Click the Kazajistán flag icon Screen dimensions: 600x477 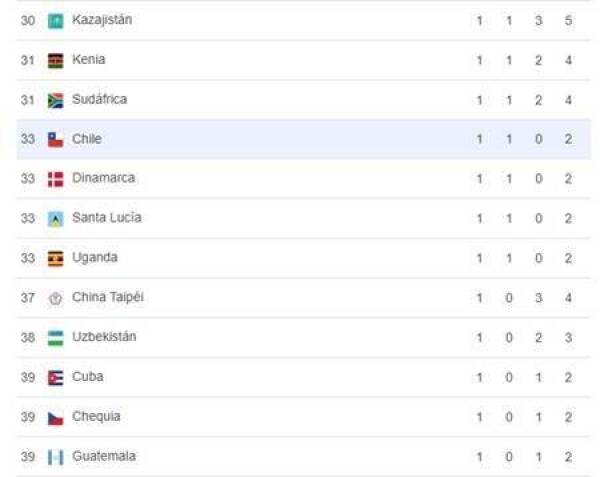point(56,20)
